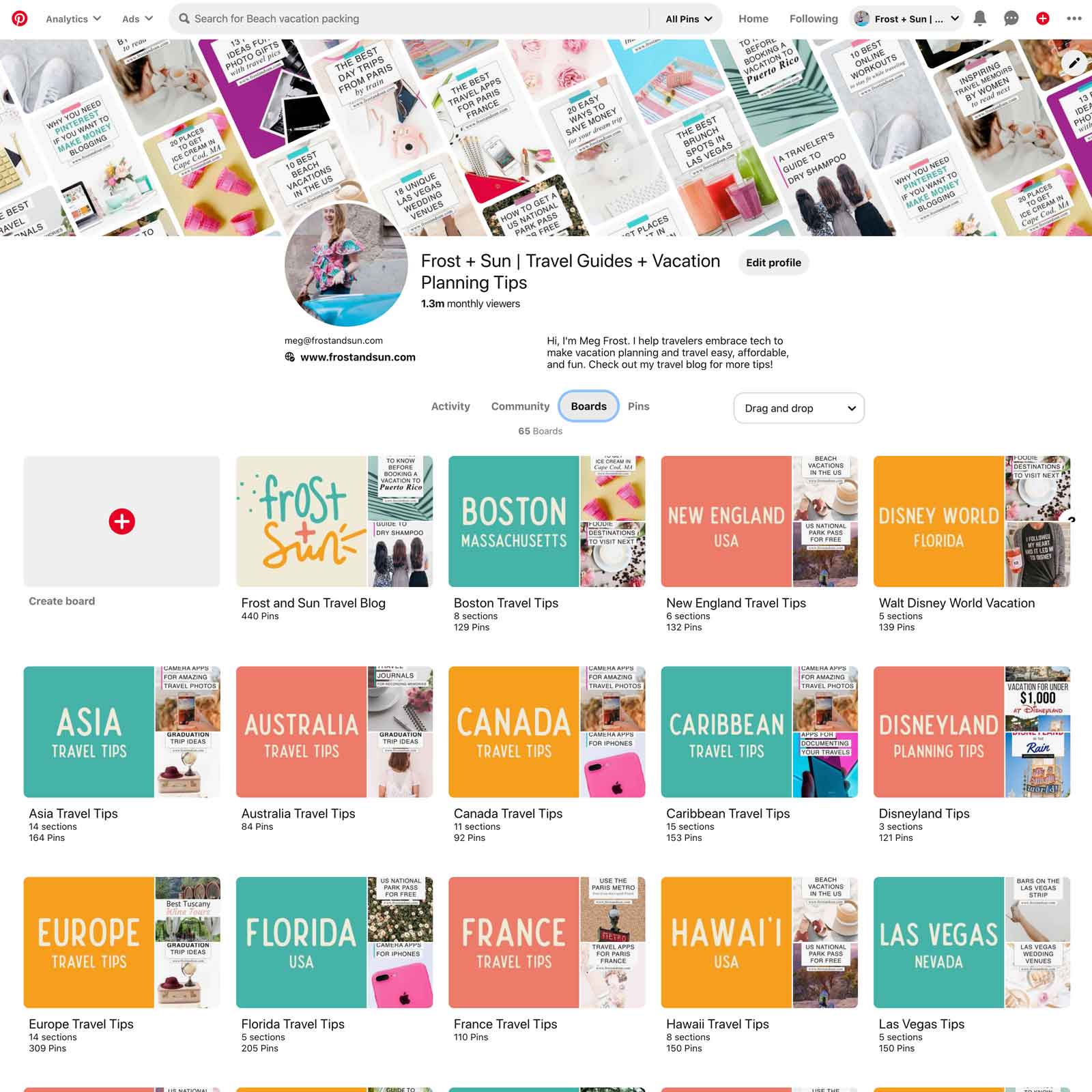
Task: Open the Australia Travel Tips board cover
Action: coord(301,732)
